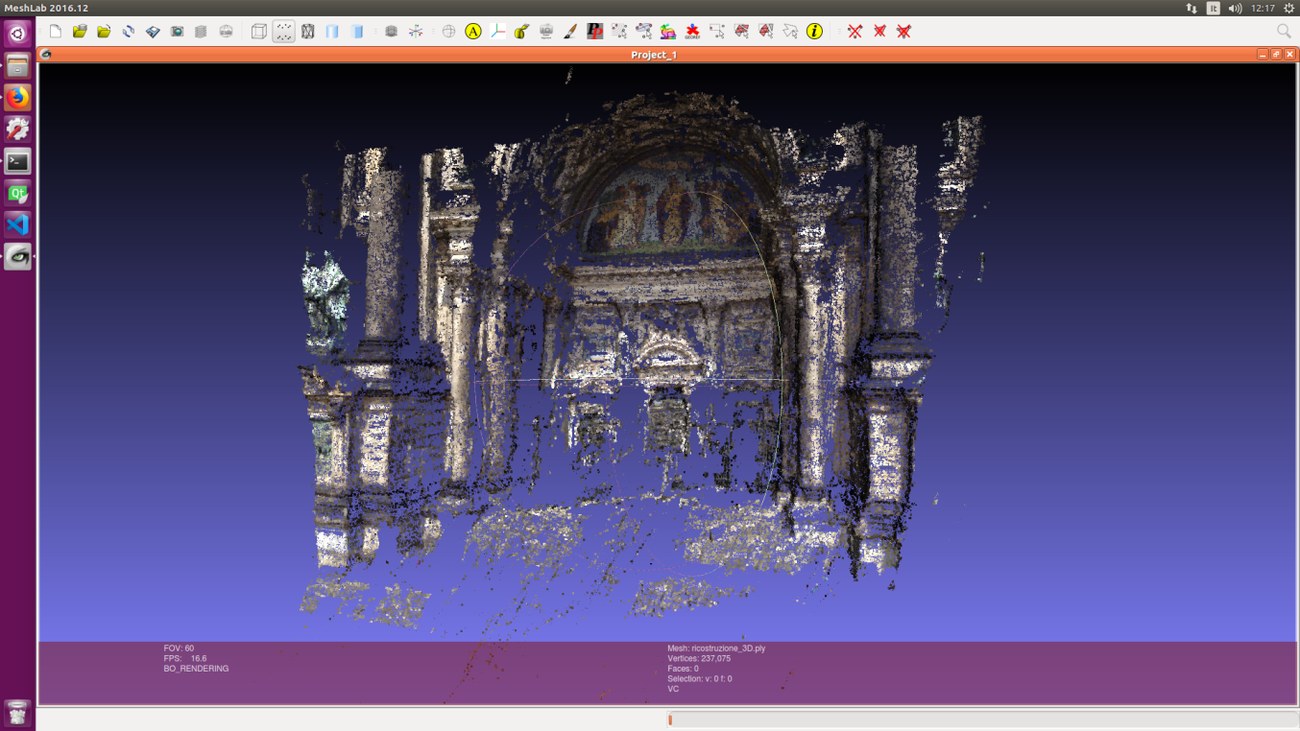The image size is (1300, 731).
Task: Select the PickPoints PP tool
Action: tap(595, 31)
